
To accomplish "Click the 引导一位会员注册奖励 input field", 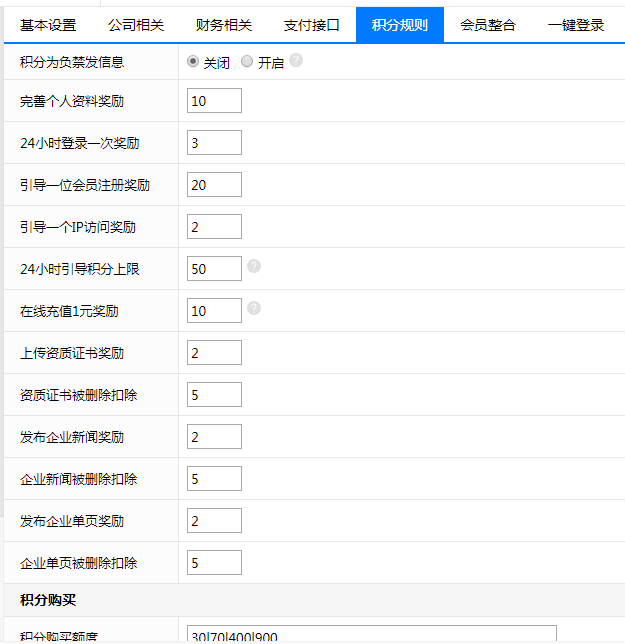I will [x=214, y=185].
